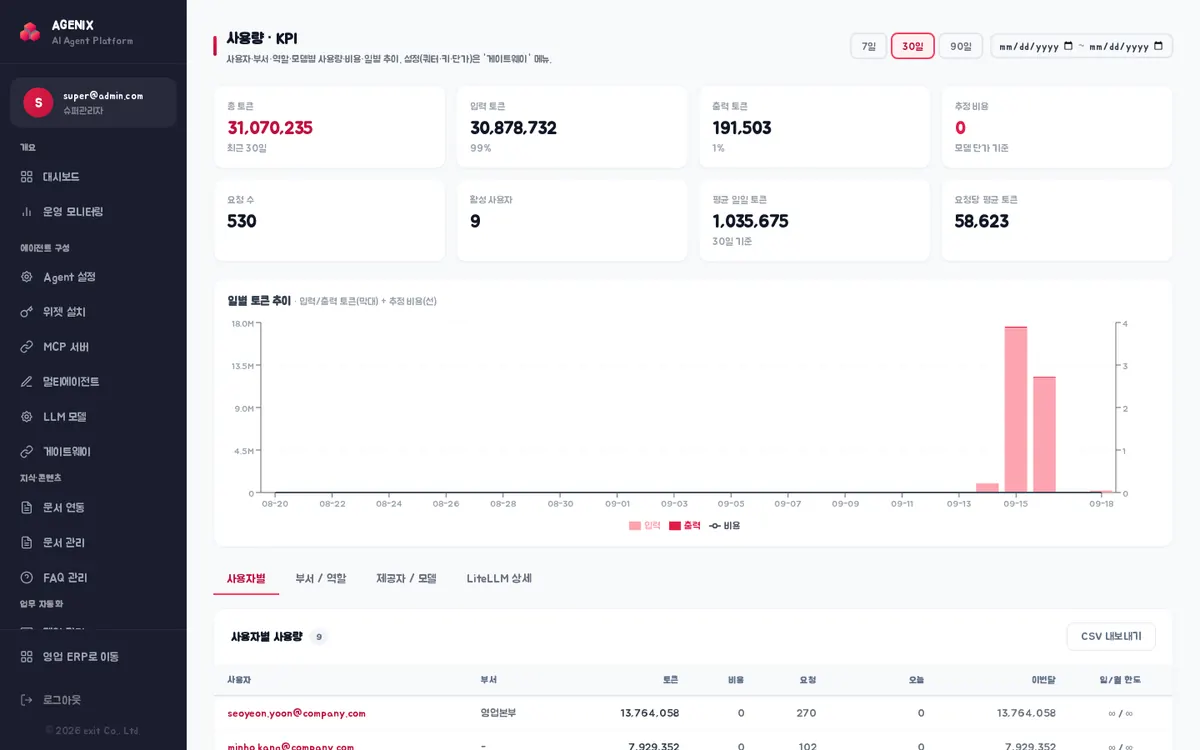Click the 평균 일일 토큰 value 1,035,675
This screenshot has height=750, width=1200.
pyautogui.click(x=750, y=222)
